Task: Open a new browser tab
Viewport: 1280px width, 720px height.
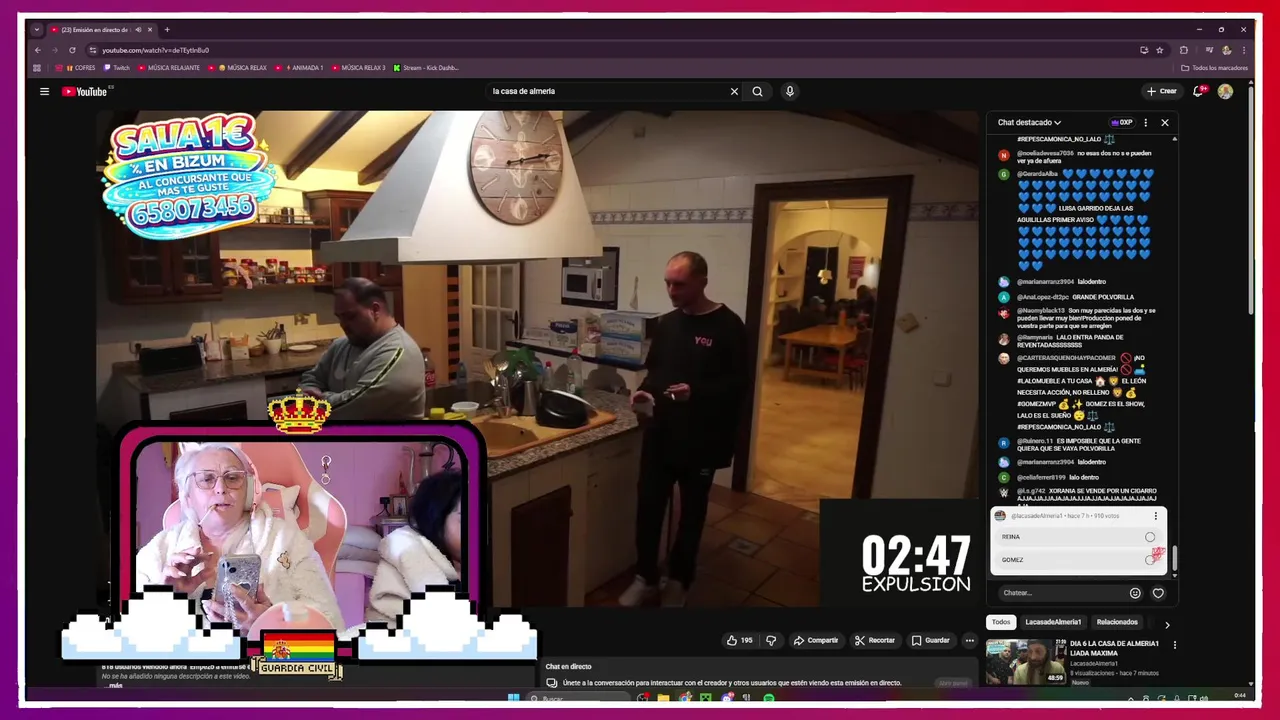Action: point(167,30)
